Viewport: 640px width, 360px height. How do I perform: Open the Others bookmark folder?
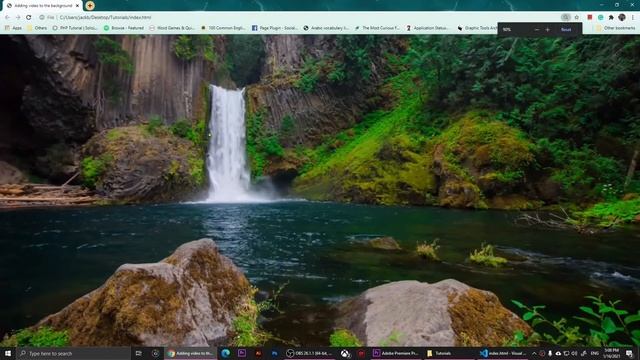tap(37, 28)
